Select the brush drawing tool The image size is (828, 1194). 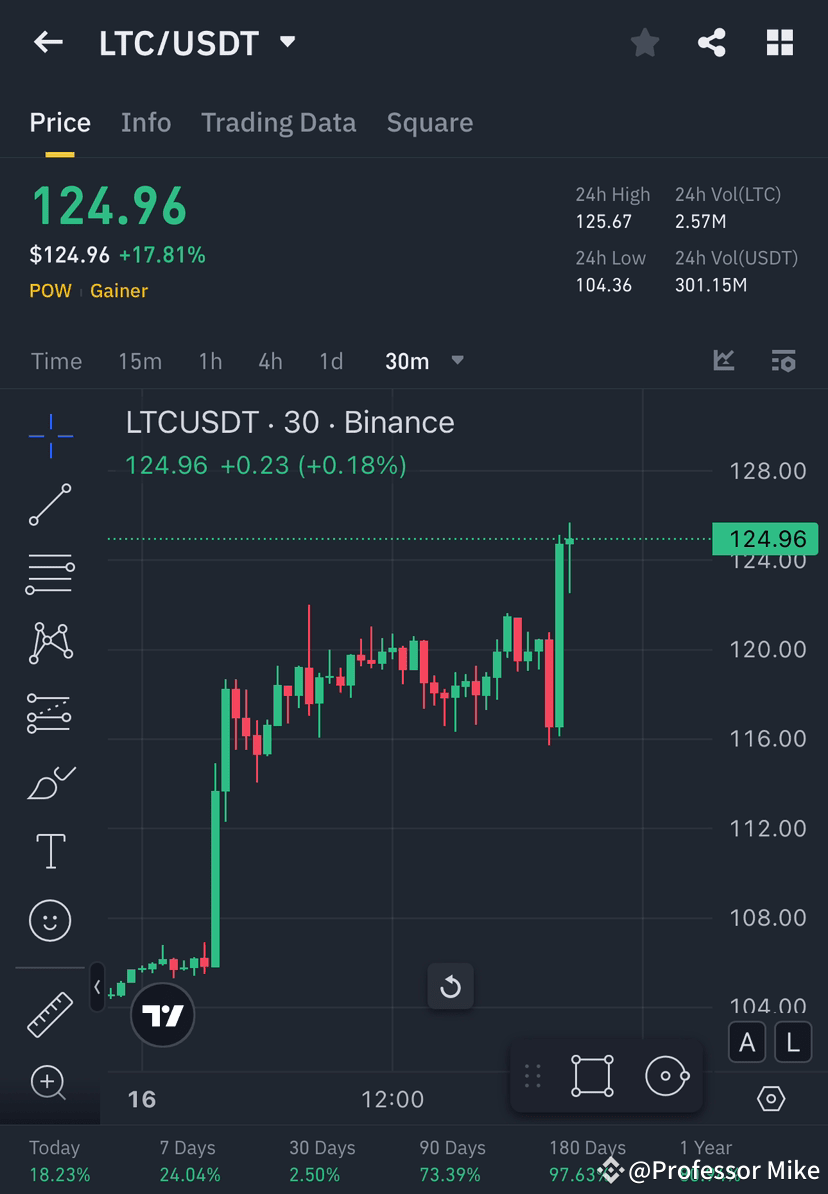(x=50, y=781)
